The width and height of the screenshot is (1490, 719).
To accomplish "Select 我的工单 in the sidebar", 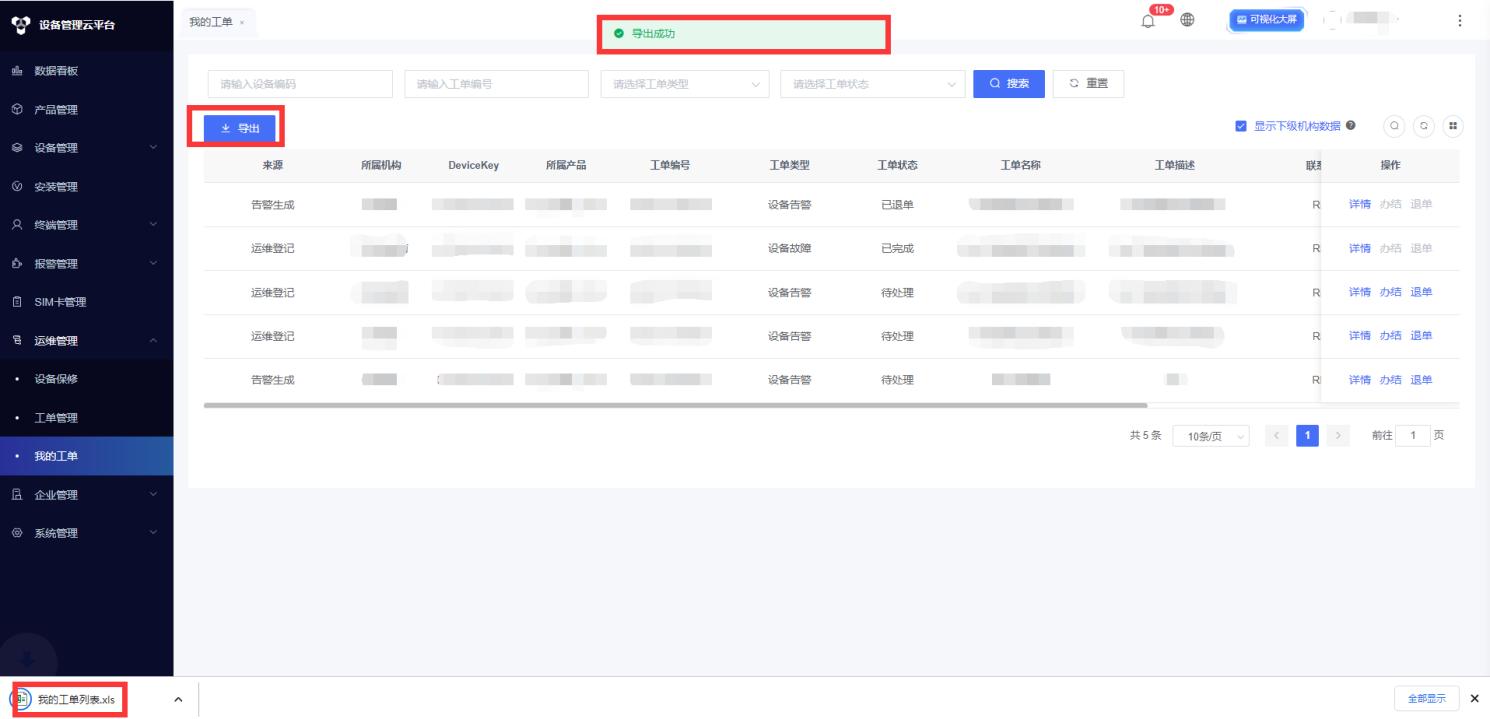I will (x=86, y=456).
